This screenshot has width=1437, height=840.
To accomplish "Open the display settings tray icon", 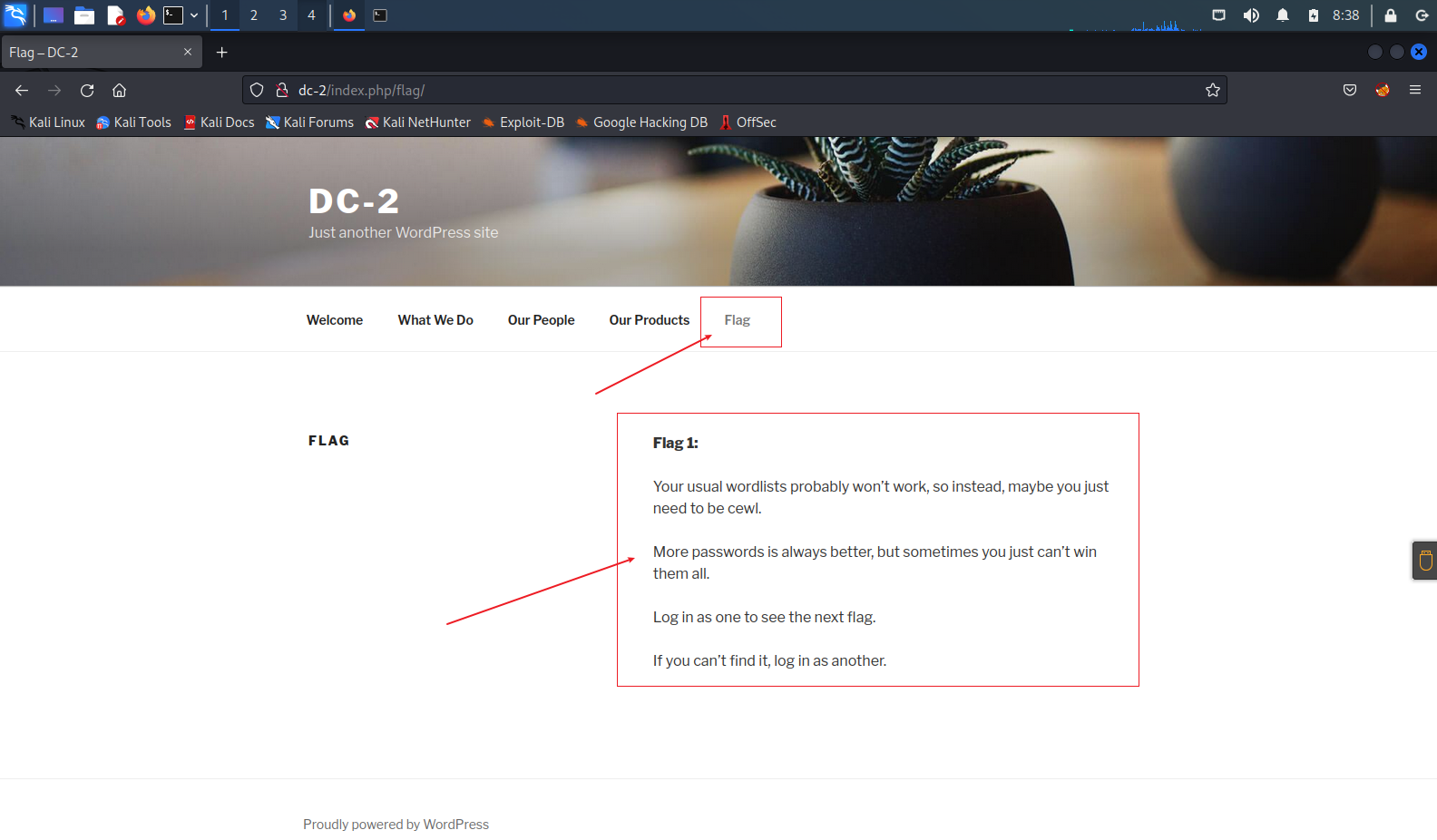I will (x=1219, y=15).
